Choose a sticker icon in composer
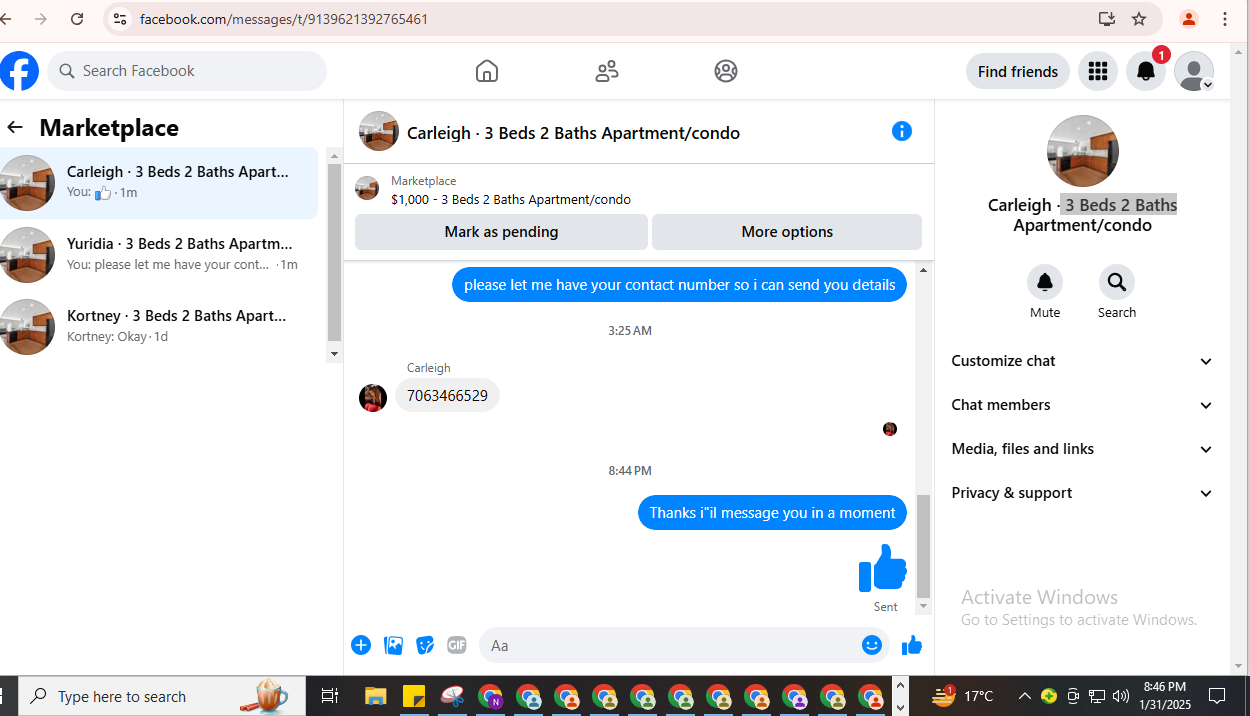 click(x=425, y=645)
